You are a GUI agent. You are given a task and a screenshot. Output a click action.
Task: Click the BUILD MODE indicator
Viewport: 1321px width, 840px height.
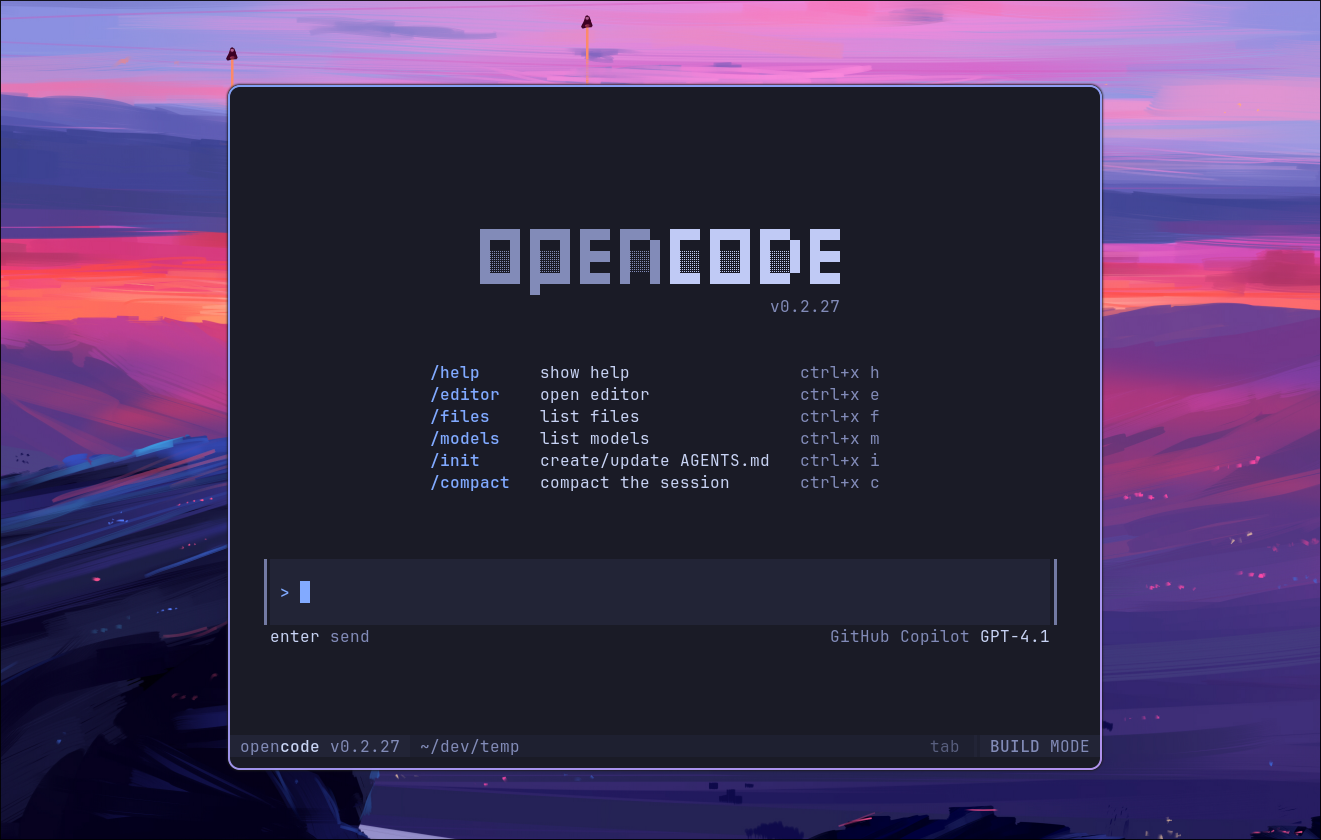pos(1040,747)
